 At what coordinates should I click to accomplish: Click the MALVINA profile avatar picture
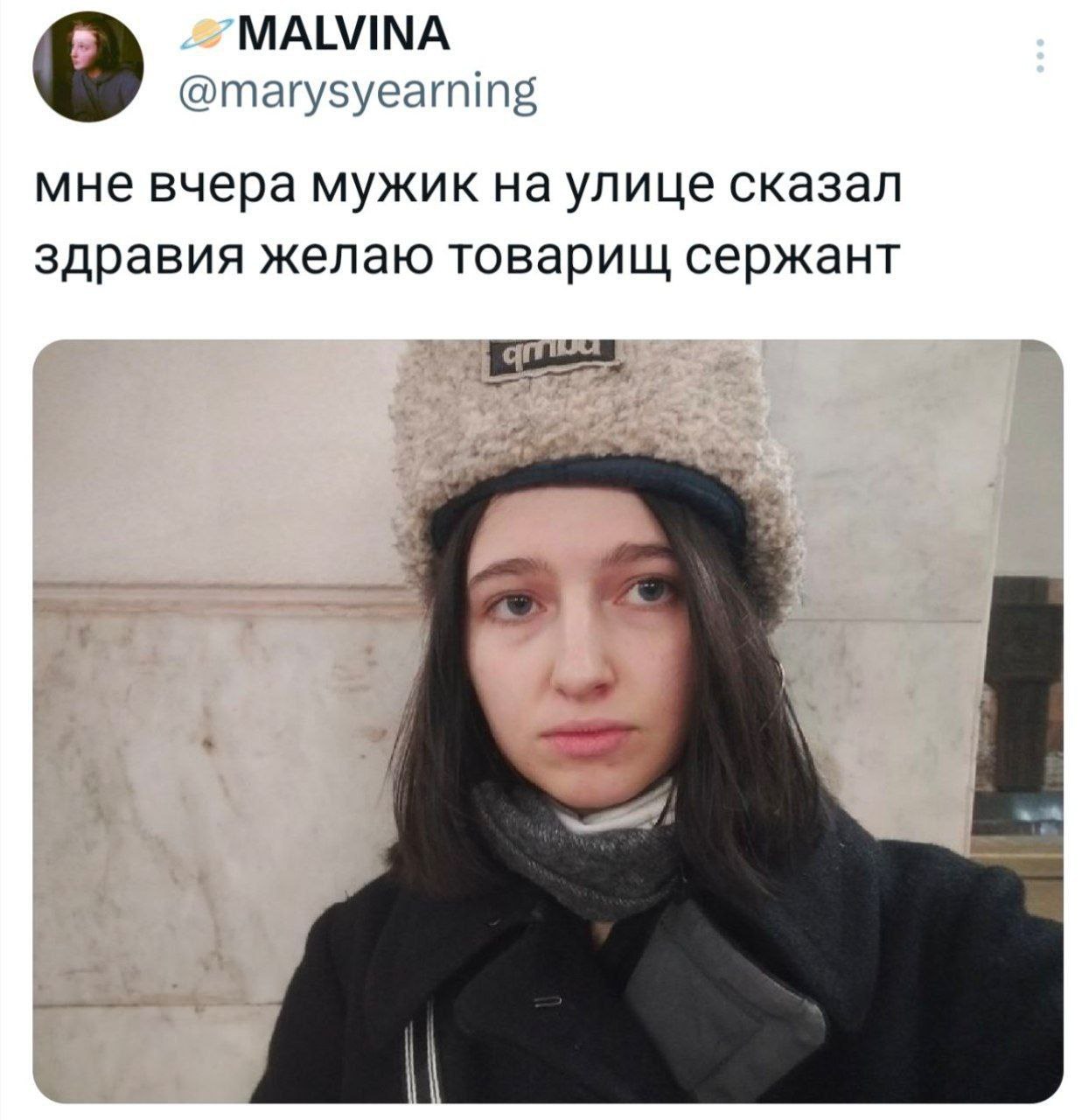point(87,69)
